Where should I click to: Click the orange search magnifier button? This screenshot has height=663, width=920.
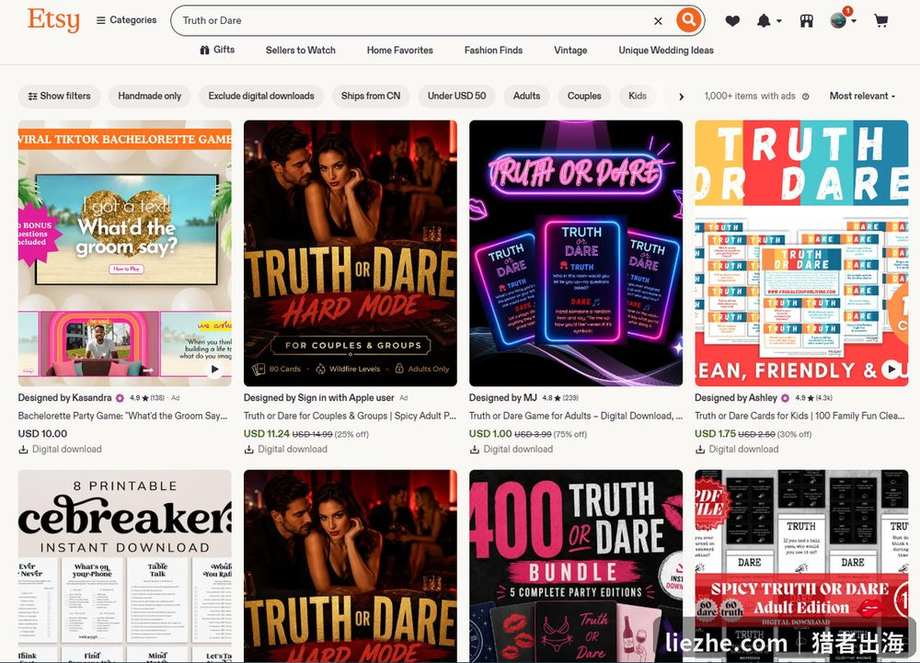[688, 20]
